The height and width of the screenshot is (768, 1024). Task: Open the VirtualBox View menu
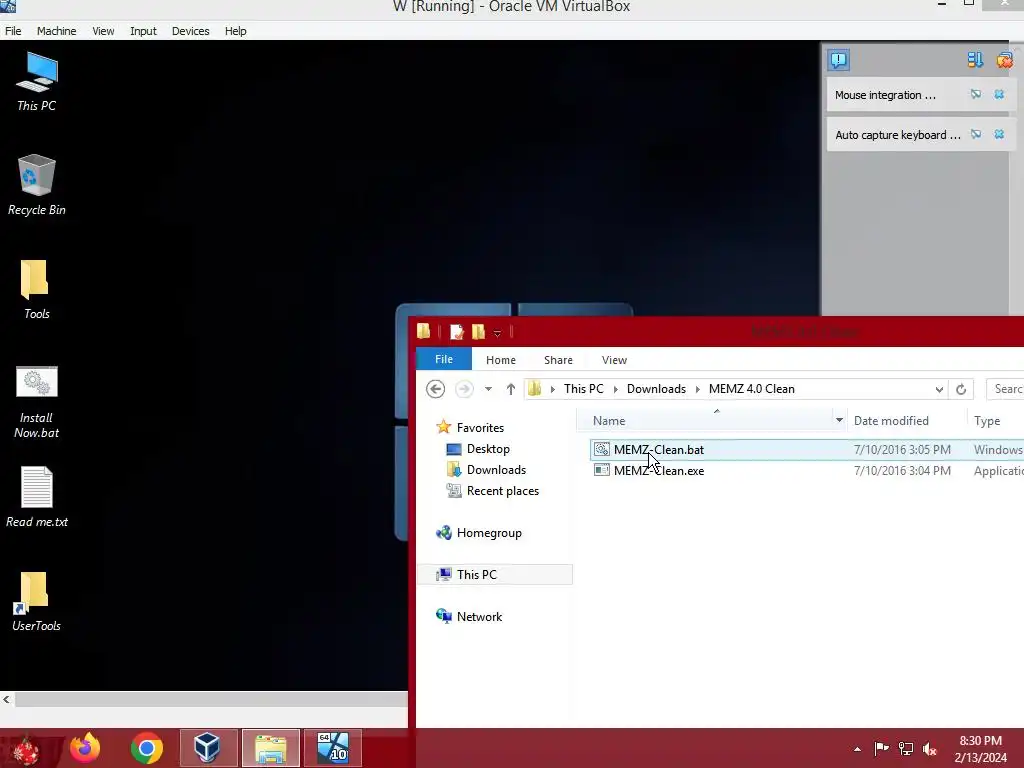[103, 31]
